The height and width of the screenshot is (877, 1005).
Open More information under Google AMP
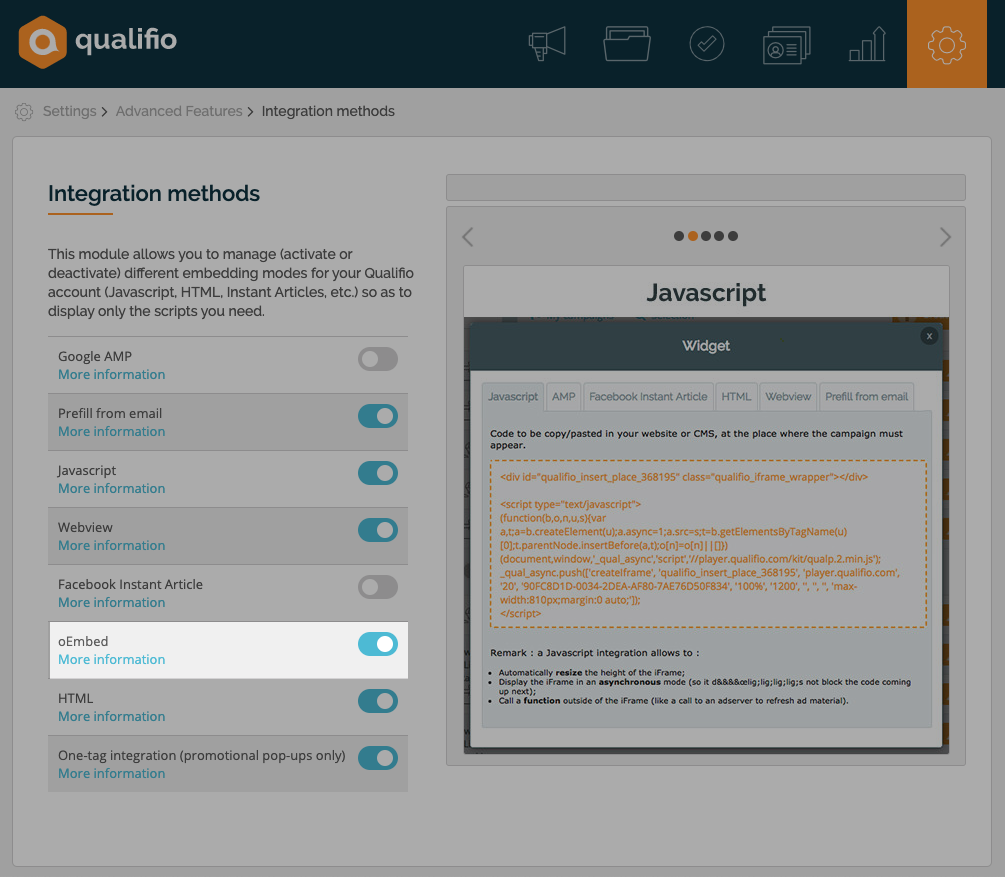(112, 374)
